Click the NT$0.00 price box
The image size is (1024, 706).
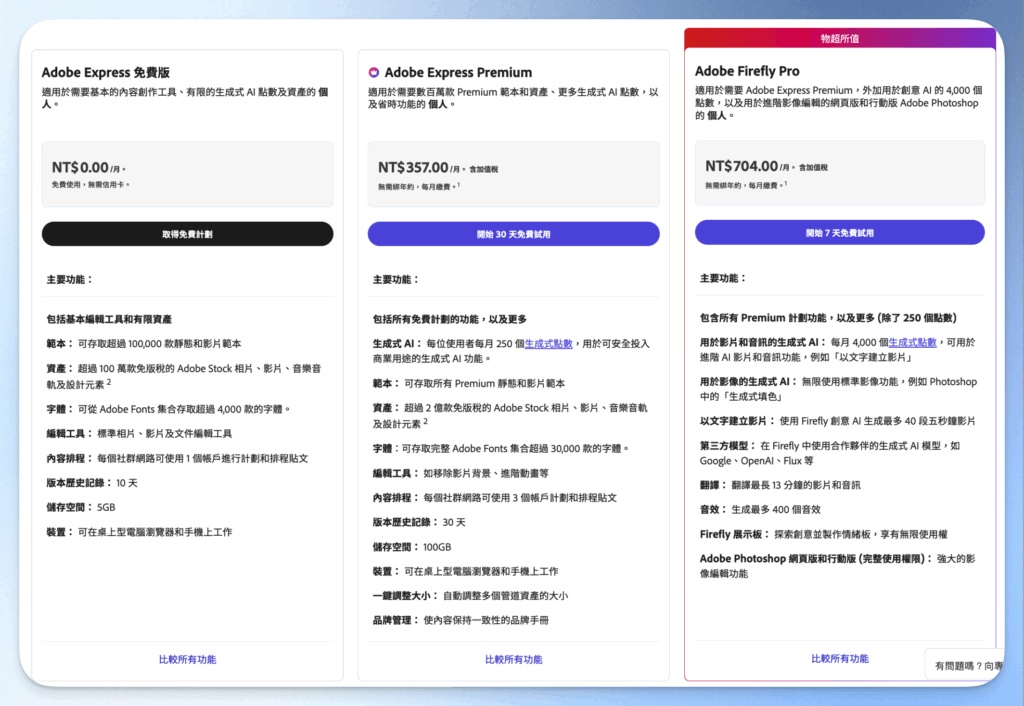tap(187, 174)
